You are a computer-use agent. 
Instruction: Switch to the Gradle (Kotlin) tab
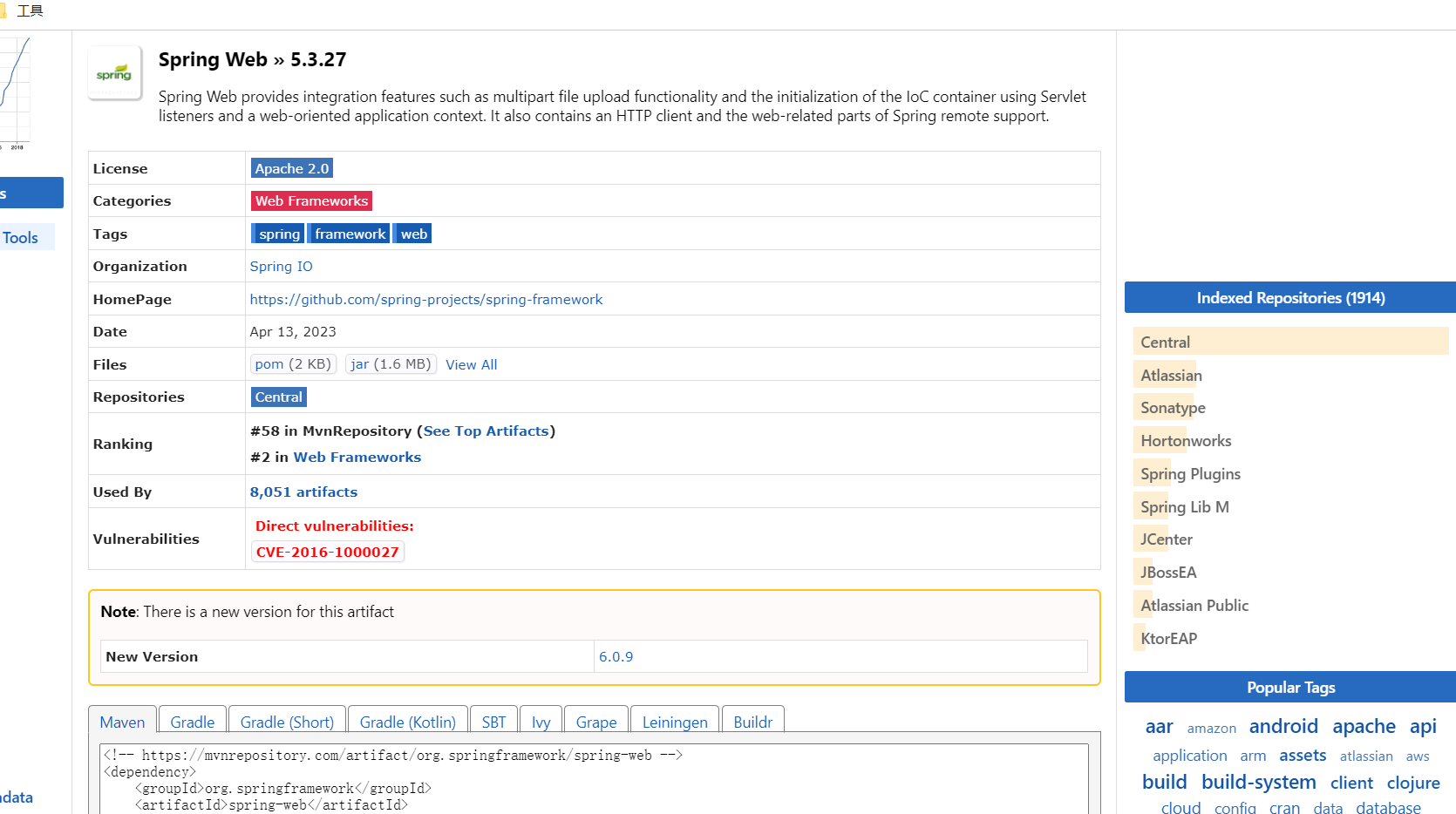(408, 722)
